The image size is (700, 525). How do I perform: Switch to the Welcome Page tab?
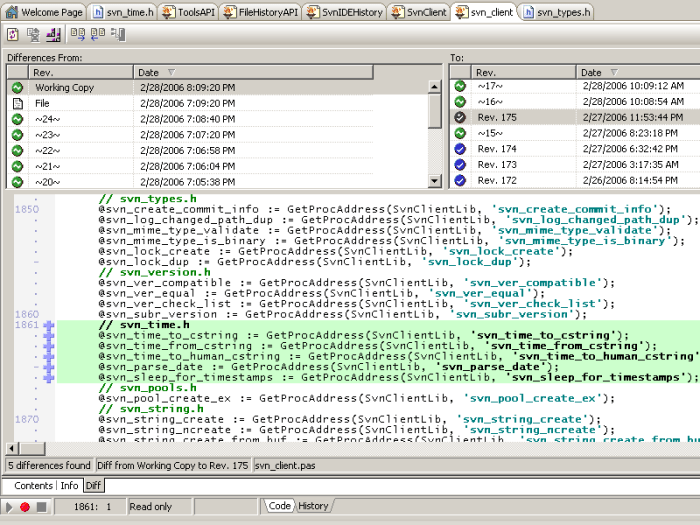[x=45, y=12]
